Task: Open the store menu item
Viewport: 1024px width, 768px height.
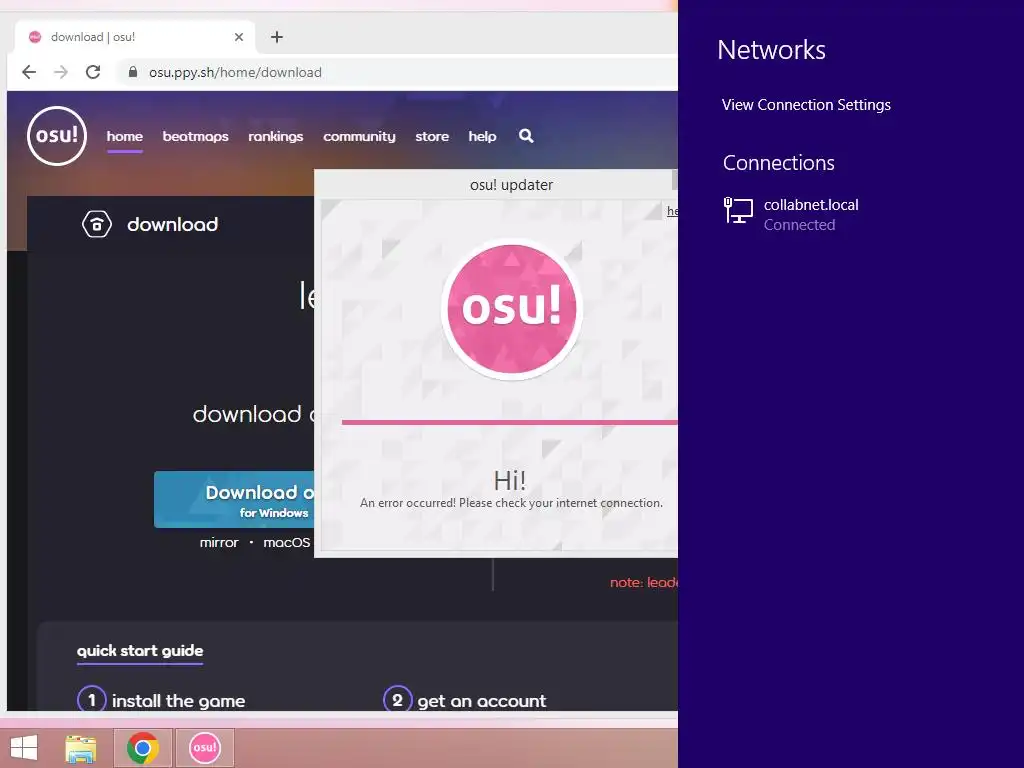Action: (x=432, y=136)
